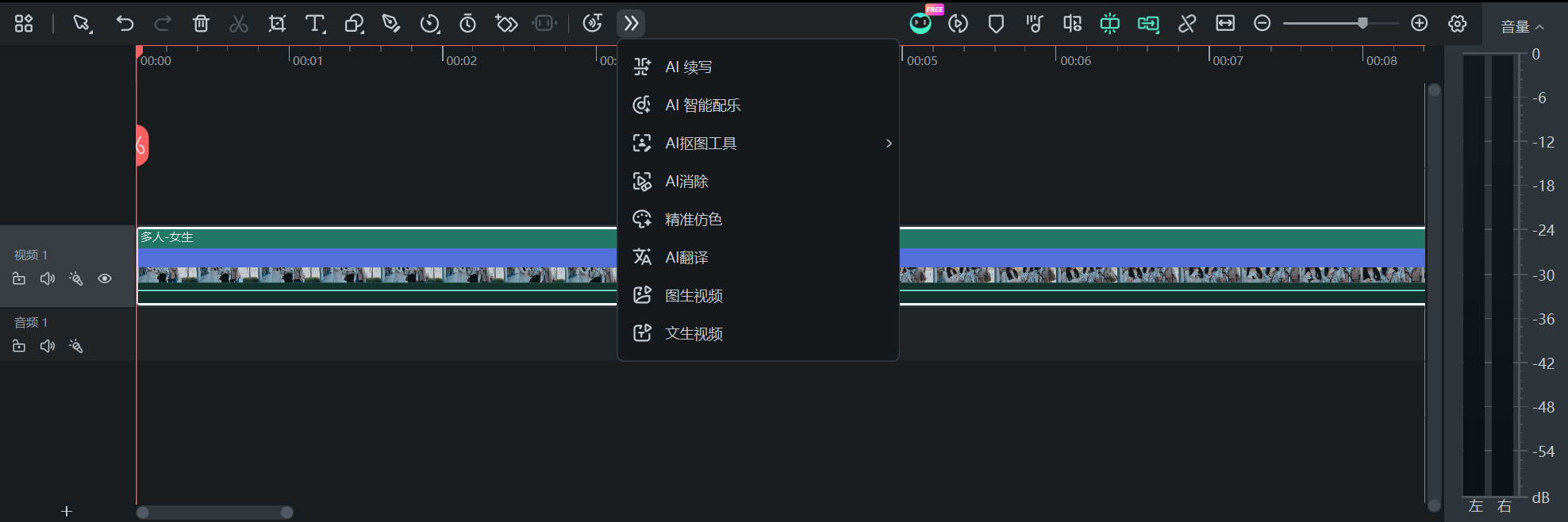Toggle lock on 视频 1 track
This screenshot has width=1568, height=522.
(x=19, y=278)
